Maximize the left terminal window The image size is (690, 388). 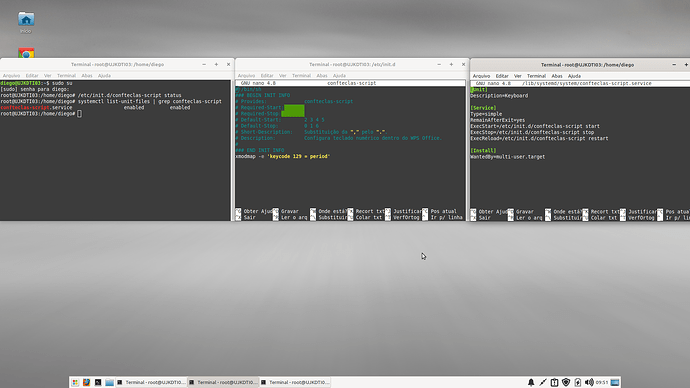pyautogui.click(x=217, y=64)
